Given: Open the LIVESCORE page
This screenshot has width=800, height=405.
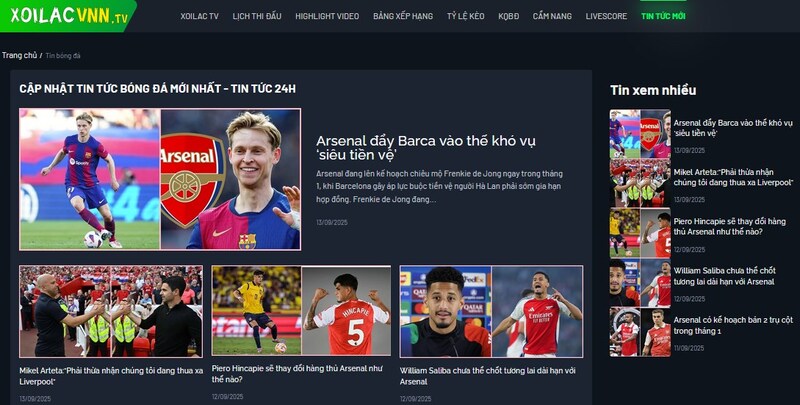Looking at the screenshot, I should click(x=606, y=16).
